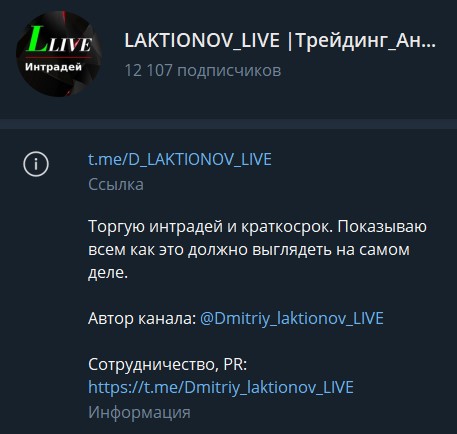The width and height of the screenshot is (457, 434).
Task: Click the Ссылка label under the link
Action: coord(116,184)
